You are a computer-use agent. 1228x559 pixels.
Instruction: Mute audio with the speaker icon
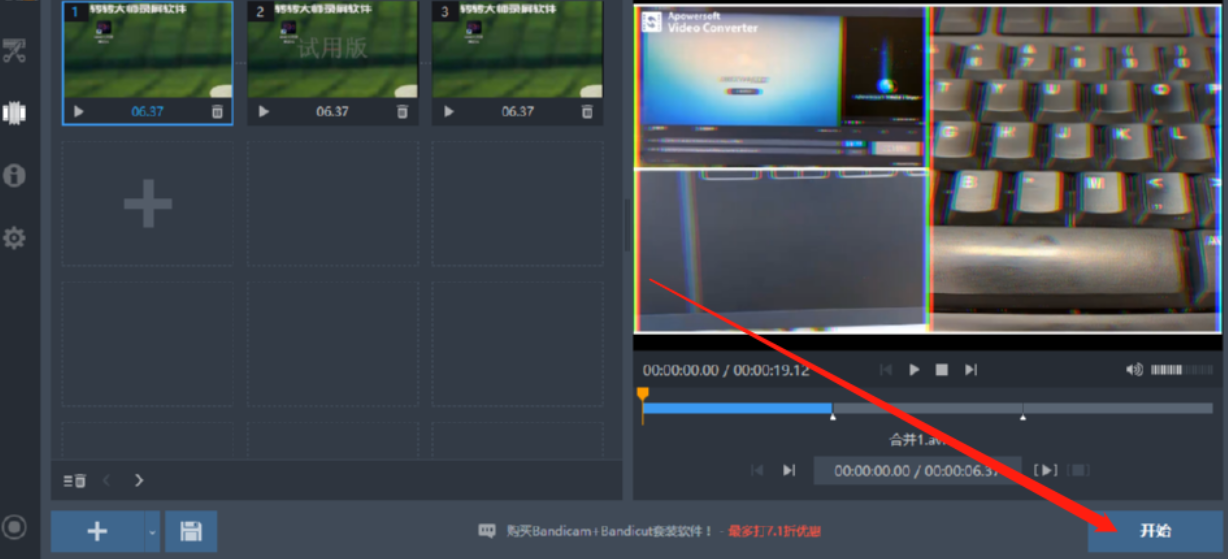click(x=1134, y=370)
